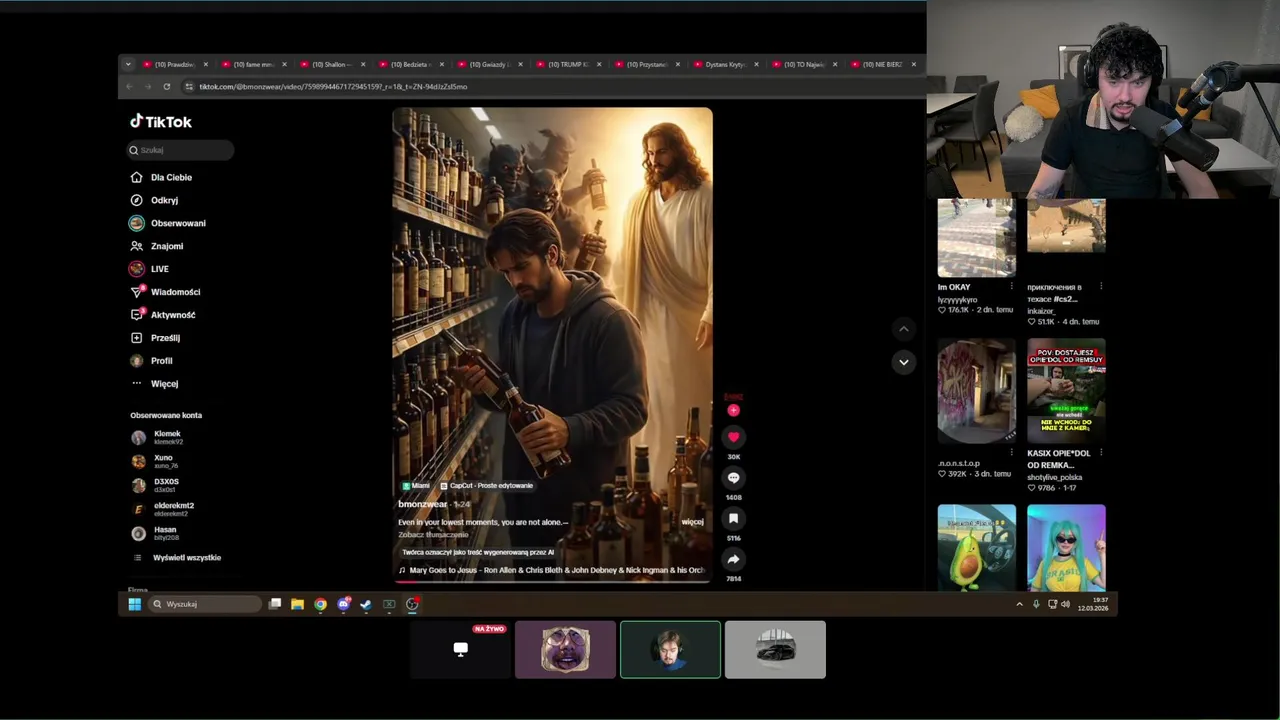1280x720 pixels.
Task: Click the Miami location tag
Action: pos(416,486)
